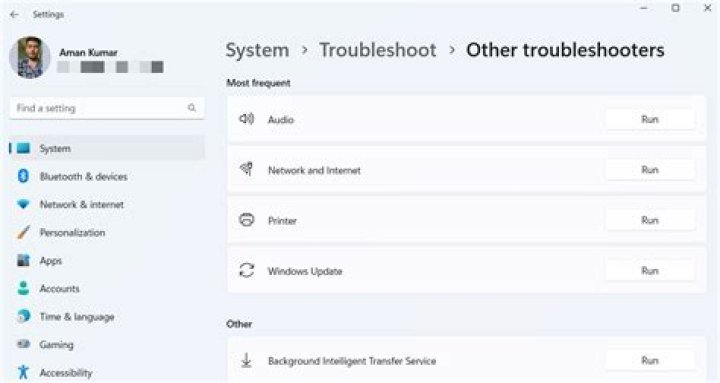Click the Time & language globe icon
Image resolution: width=720 pixels, height=383 pixels.
(x=23, y=316)
